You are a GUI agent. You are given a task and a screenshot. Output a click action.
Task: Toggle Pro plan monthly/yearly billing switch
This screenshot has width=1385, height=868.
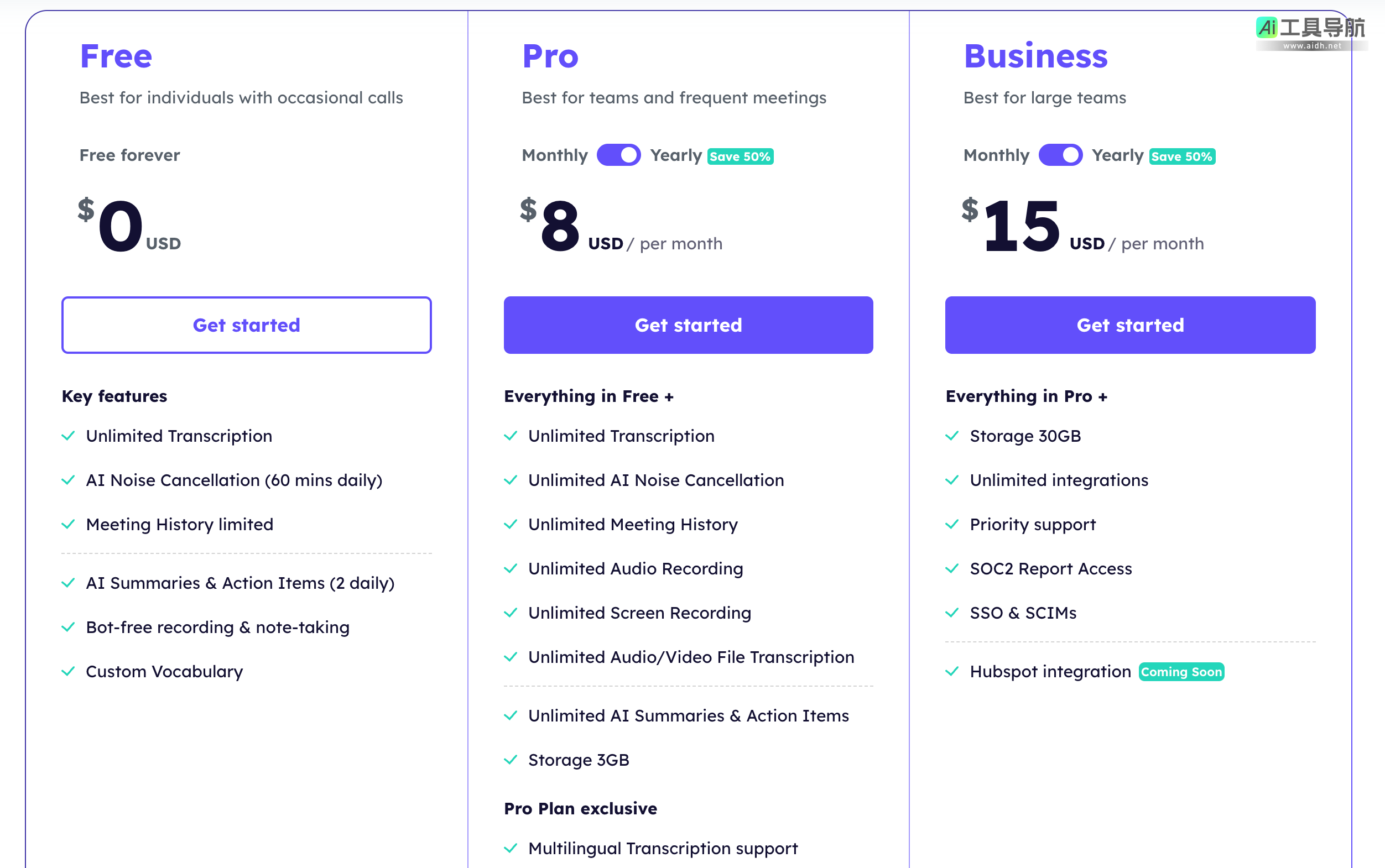[x=618, y=155]
